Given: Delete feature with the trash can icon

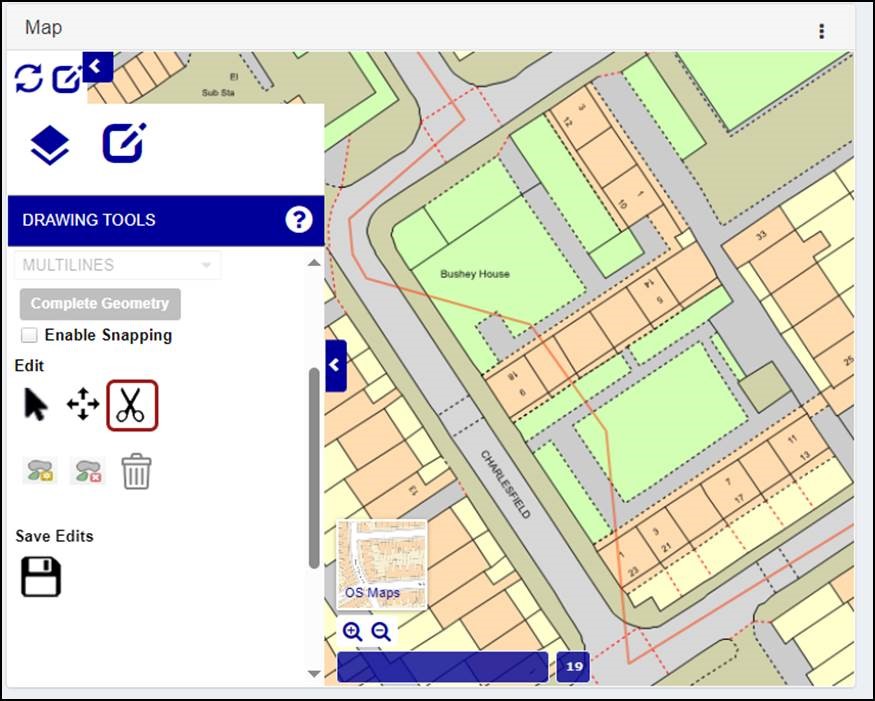Looking at the screenshot, I should (137, 472).
